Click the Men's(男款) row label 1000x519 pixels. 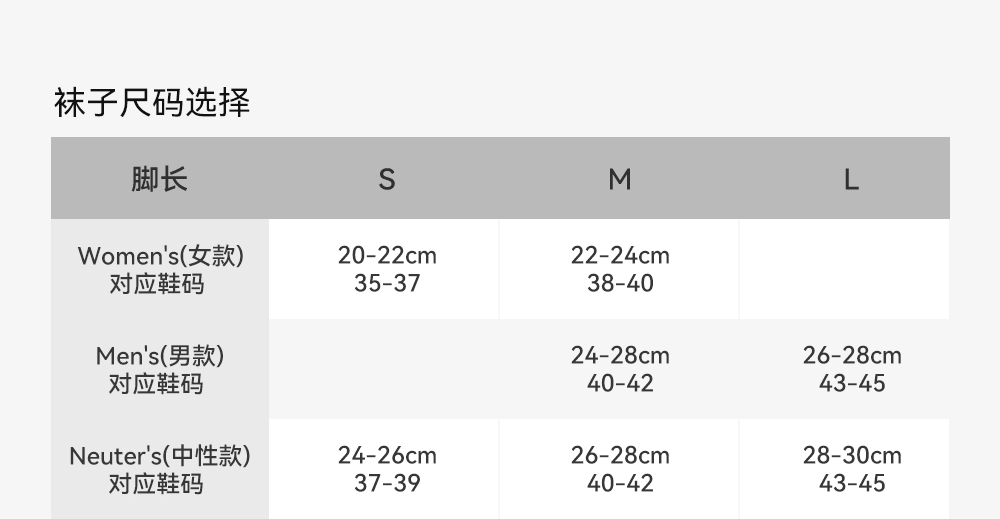coord(160,356)
